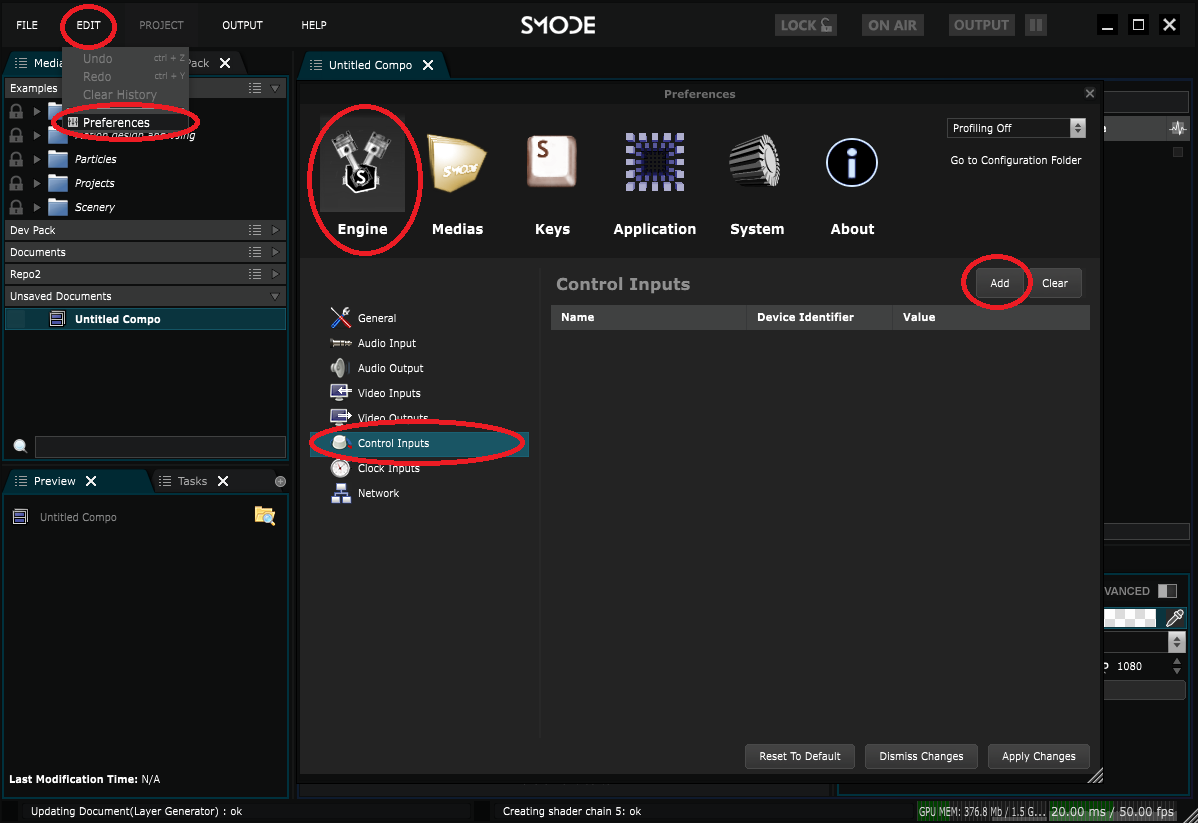Open the HELP menu

click(313, 25)
